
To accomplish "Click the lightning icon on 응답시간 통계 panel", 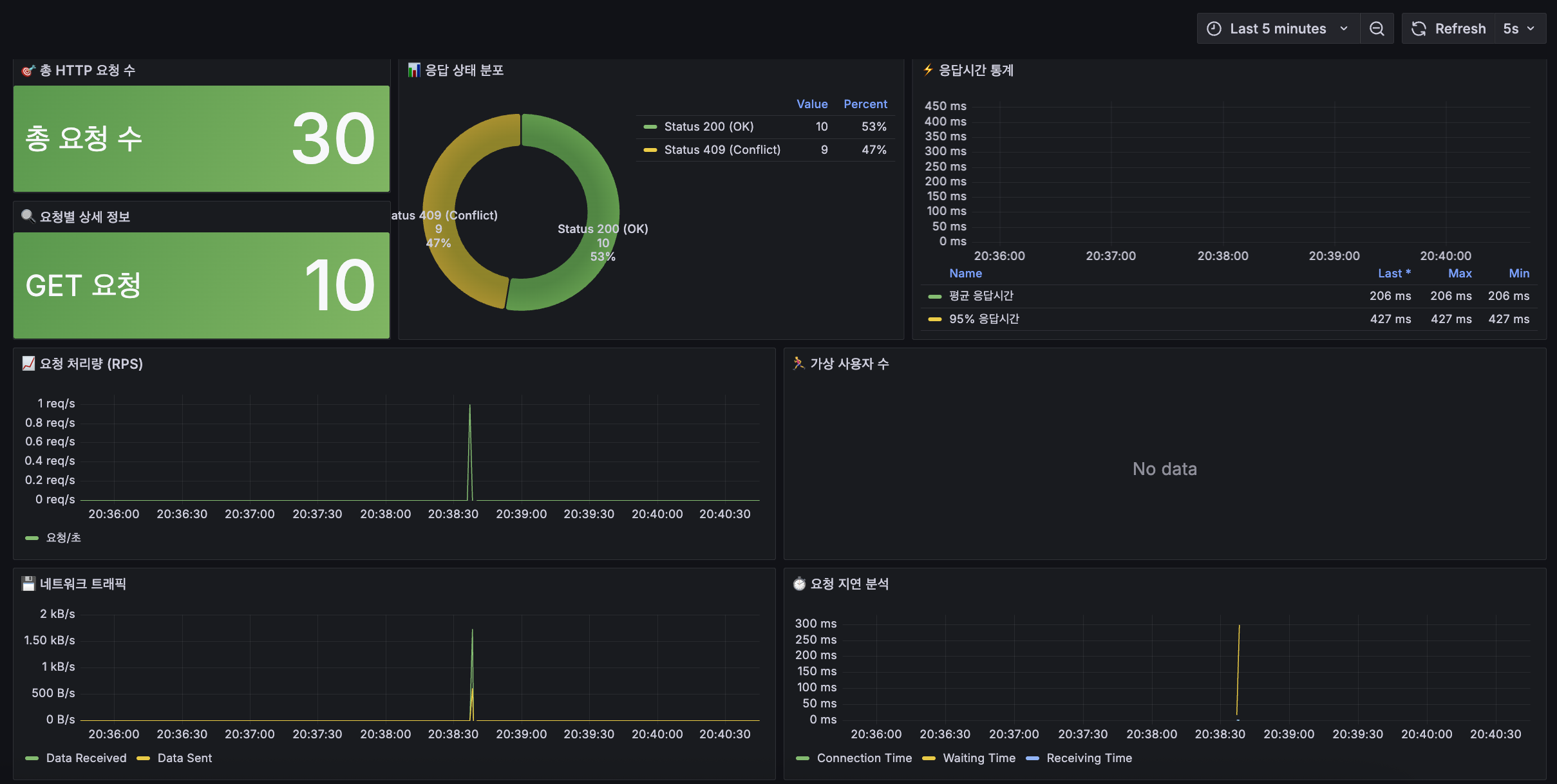I will point(928,70).
